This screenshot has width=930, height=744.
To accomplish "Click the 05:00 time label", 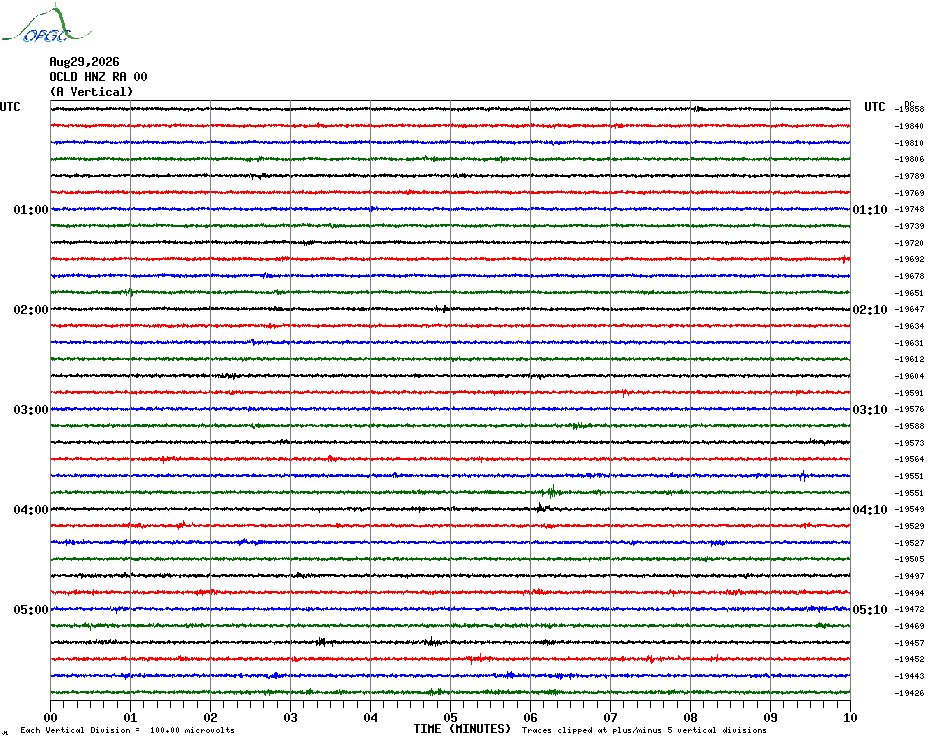I will point(31,609).
